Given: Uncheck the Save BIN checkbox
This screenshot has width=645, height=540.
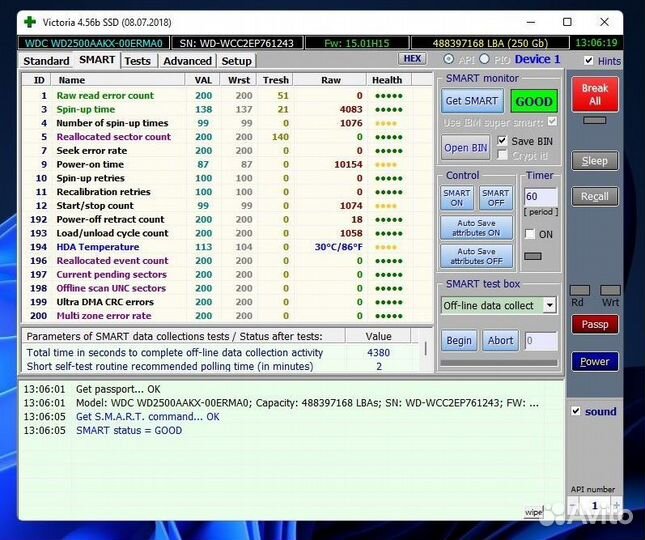Looking at the screenshot, I should (x=502, y=141).
